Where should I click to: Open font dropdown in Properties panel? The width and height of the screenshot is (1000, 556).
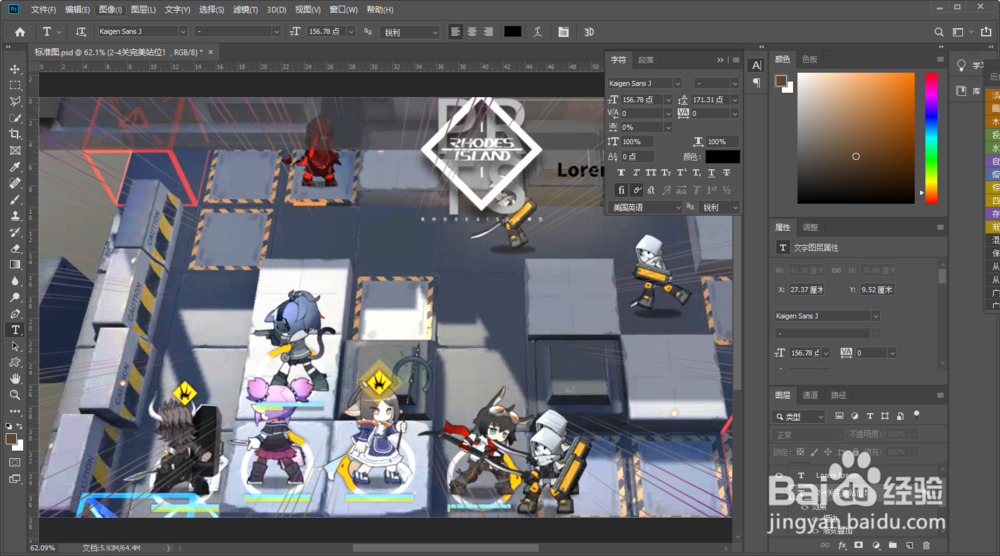point(876,316)
